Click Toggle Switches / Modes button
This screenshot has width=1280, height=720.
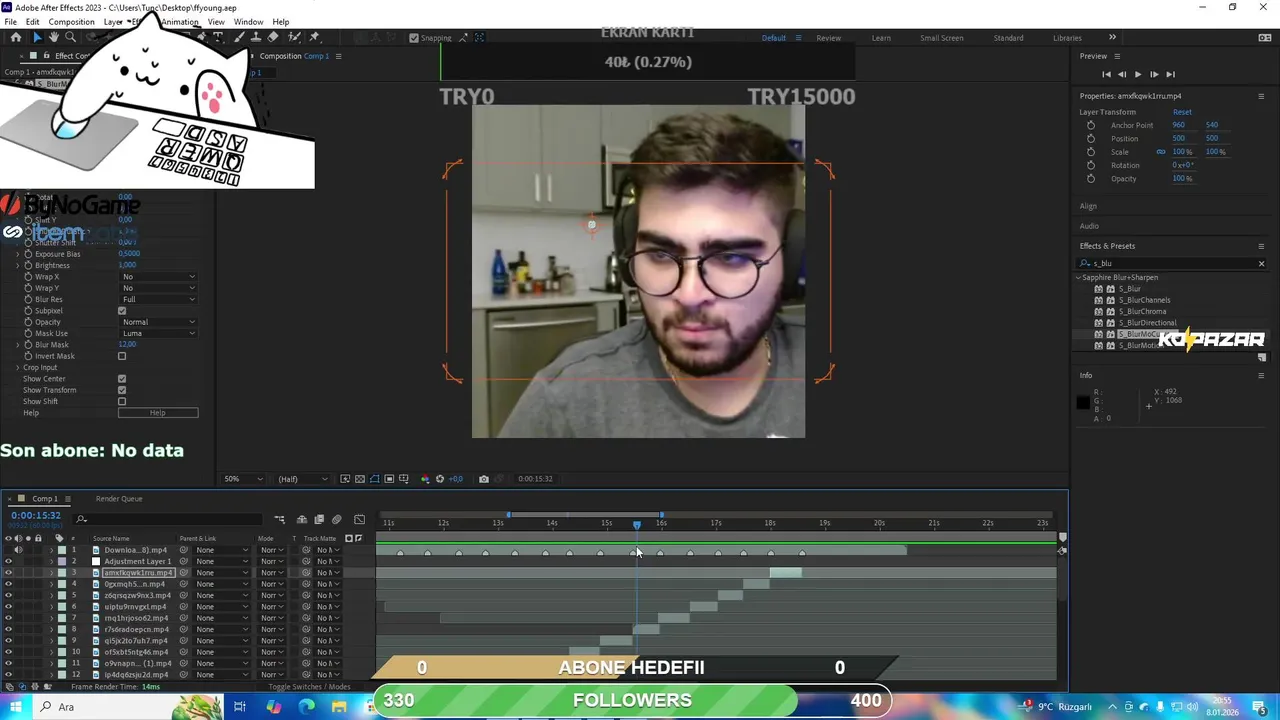click(x=310, y=687)
